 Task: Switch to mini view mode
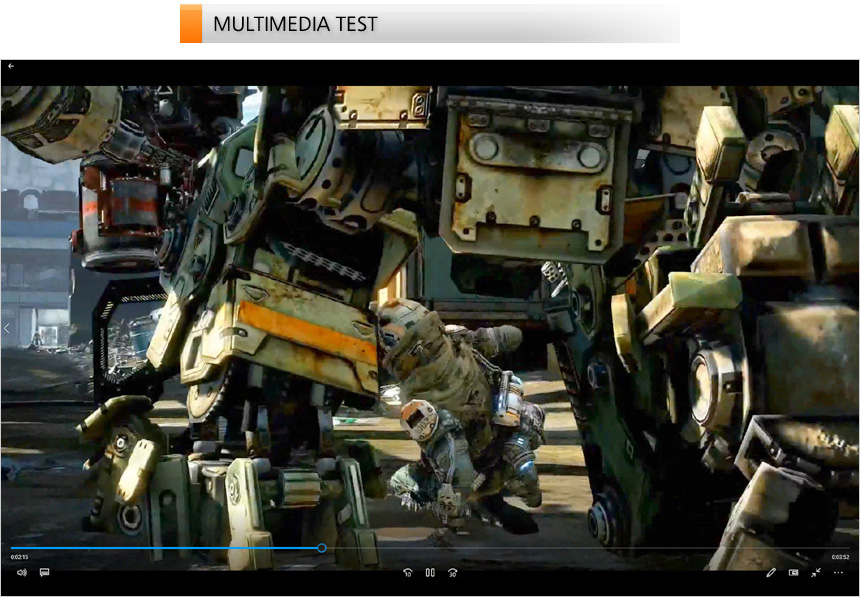[793, 573]
